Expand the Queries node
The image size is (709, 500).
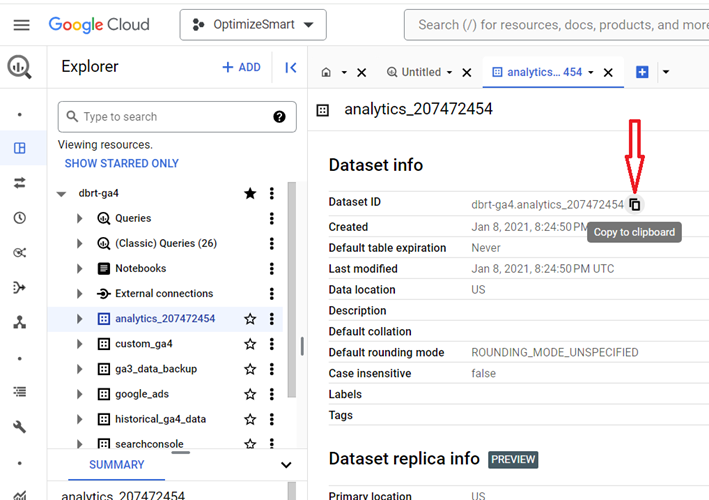80,218
